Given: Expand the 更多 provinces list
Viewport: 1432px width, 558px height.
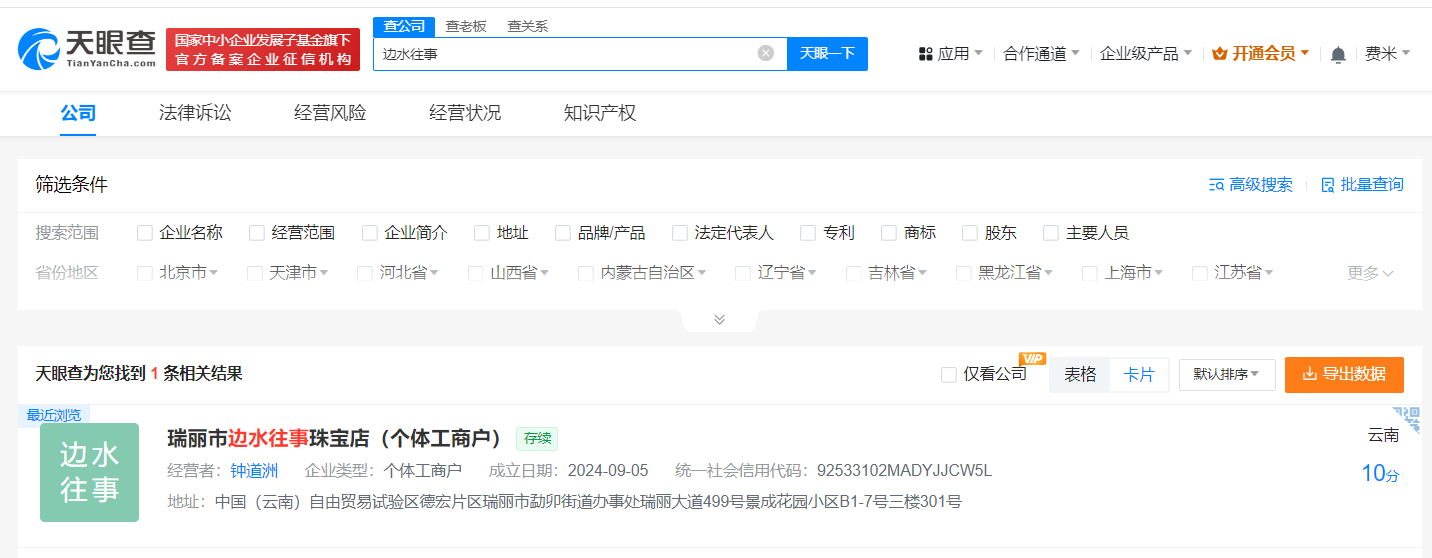Looking at the screenshot, I should click(1370, 273).
